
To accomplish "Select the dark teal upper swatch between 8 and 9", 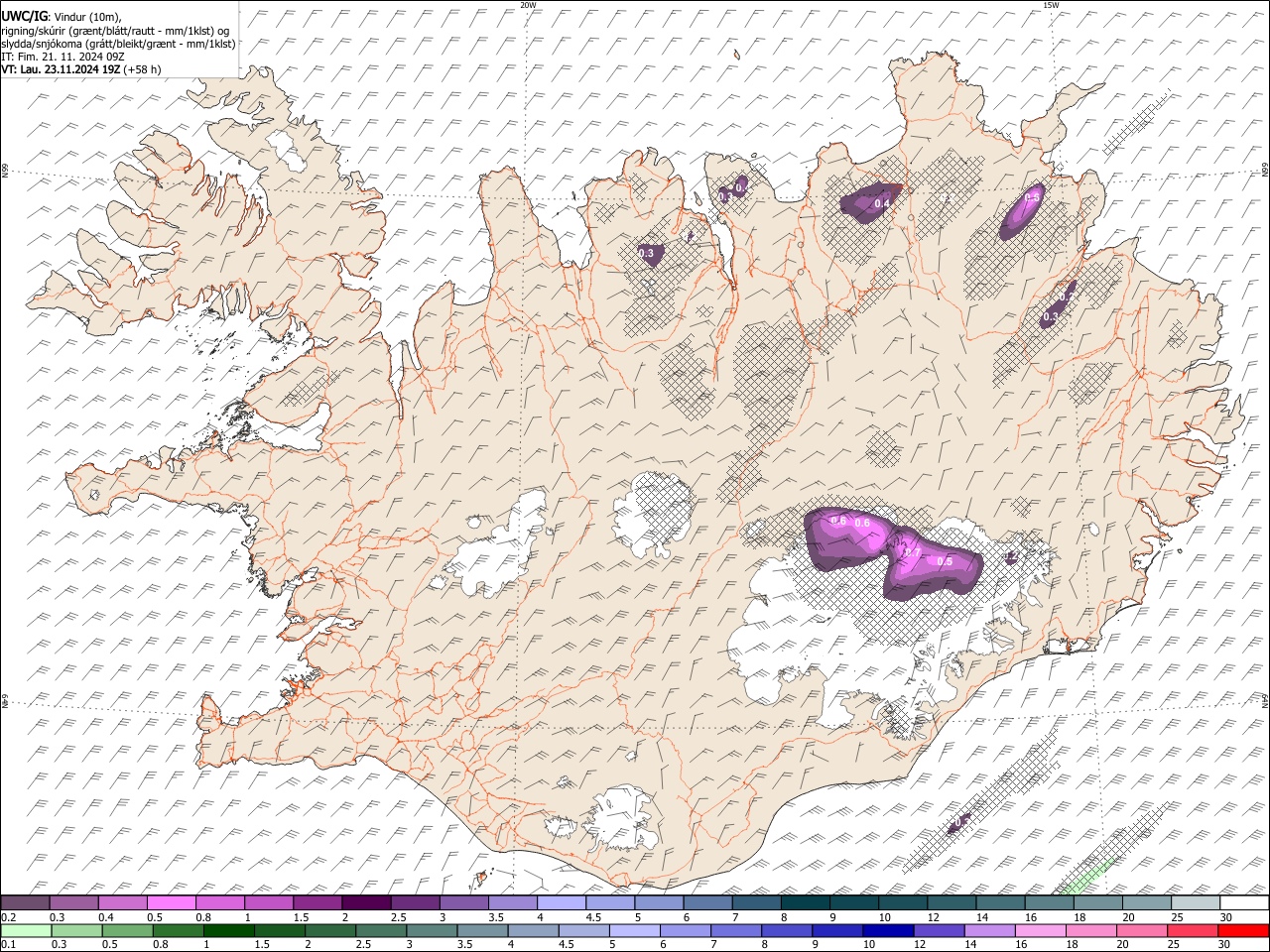I will (x=805, y=902).
